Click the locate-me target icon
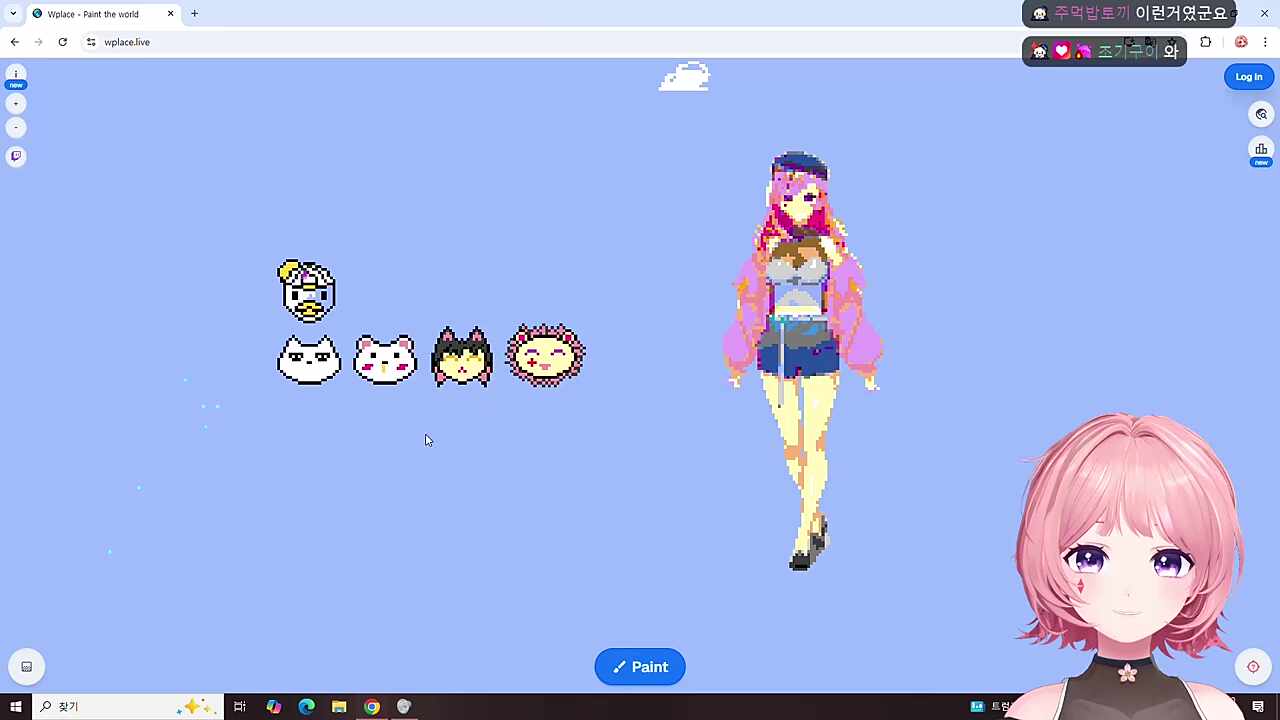This screenshot has height=720, width=1280. (1253, 667)
